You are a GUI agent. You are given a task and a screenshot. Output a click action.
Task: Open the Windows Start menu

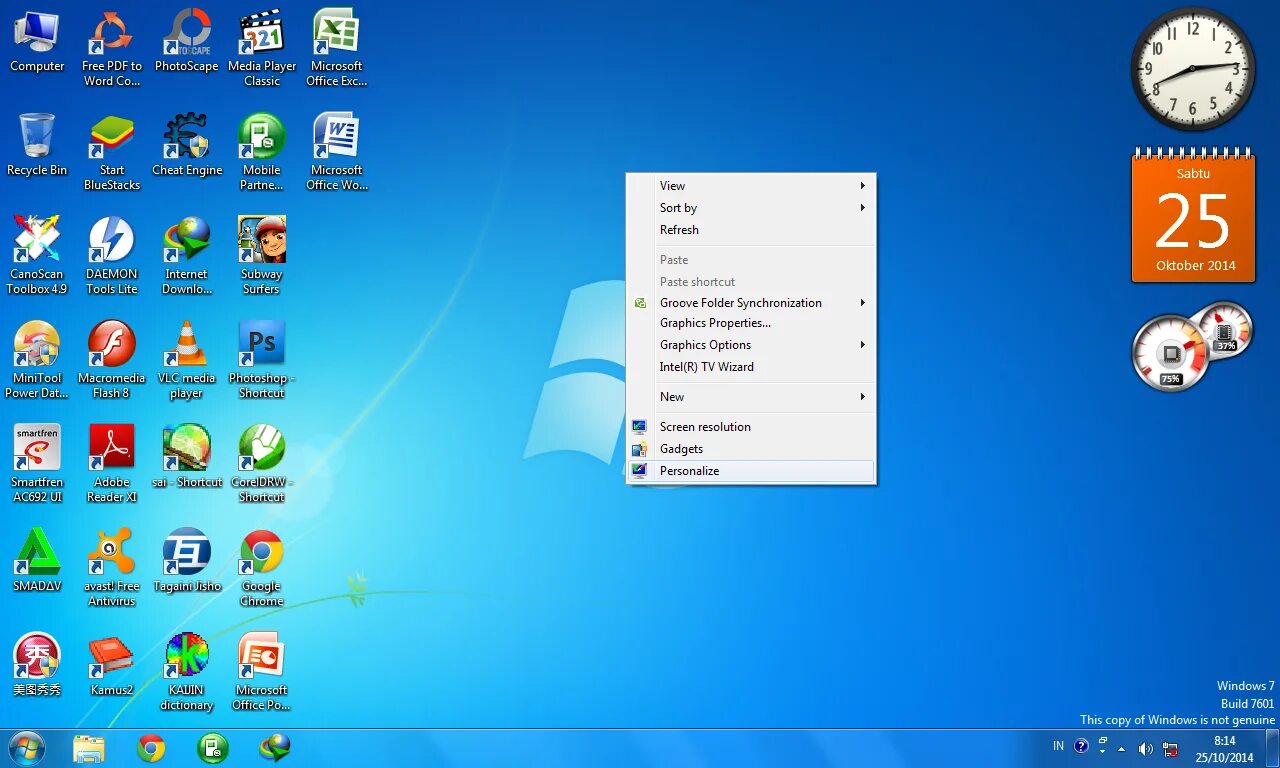click(x=27, y=748)
